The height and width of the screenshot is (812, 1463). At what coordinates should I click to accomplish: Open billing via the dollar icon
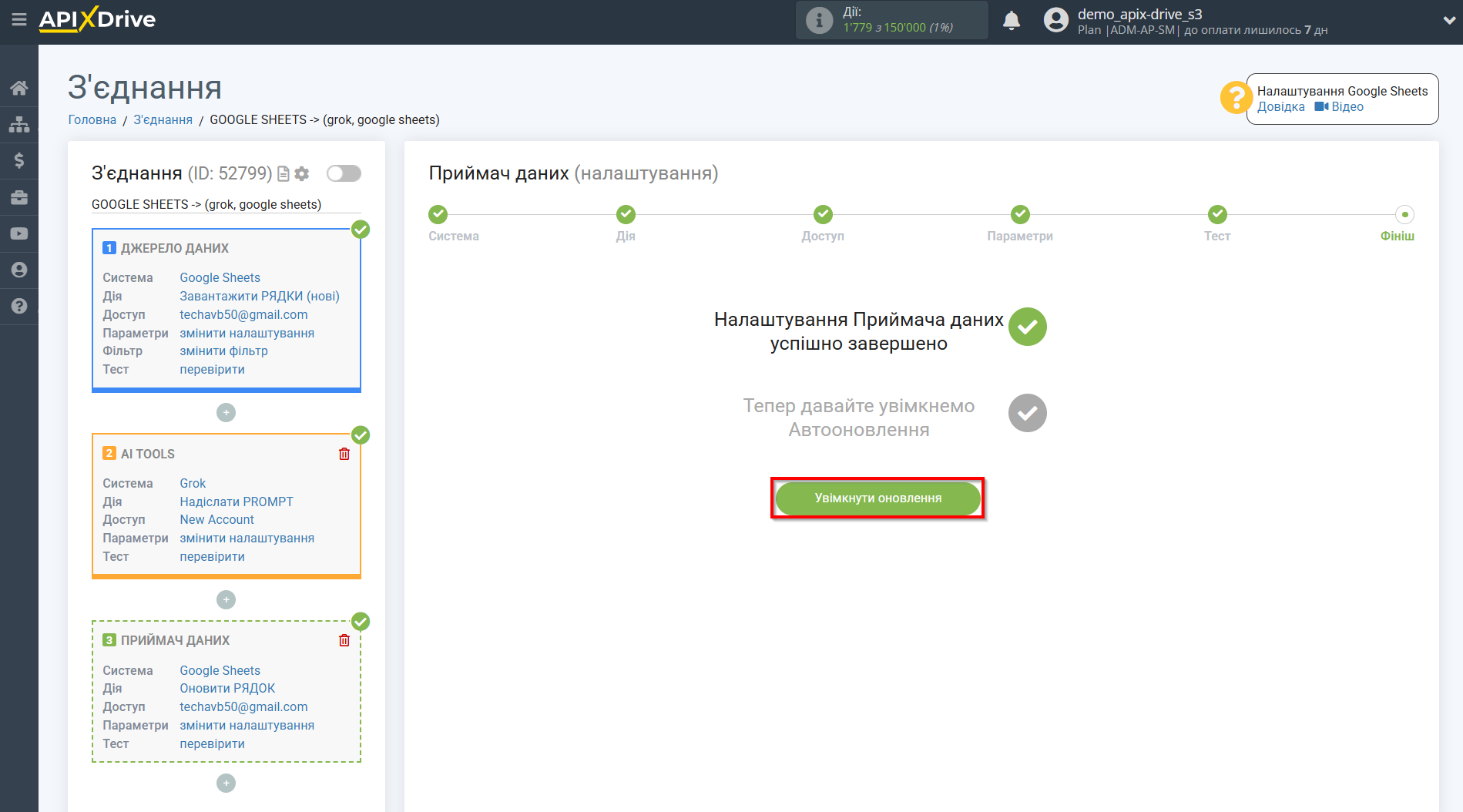[19, 160]
